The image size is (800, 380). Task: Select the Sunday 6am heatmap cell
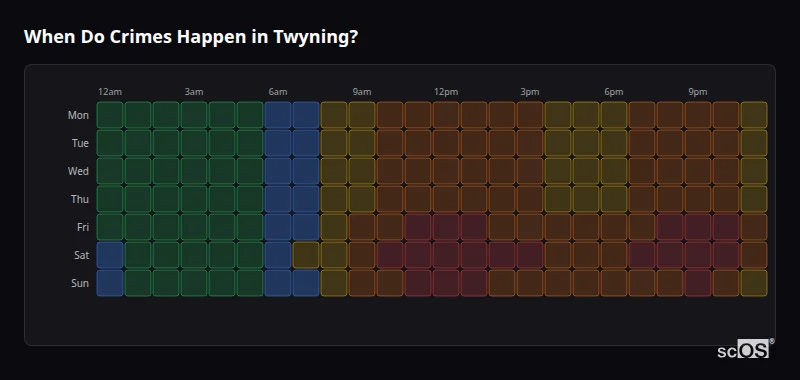point(278,283)
